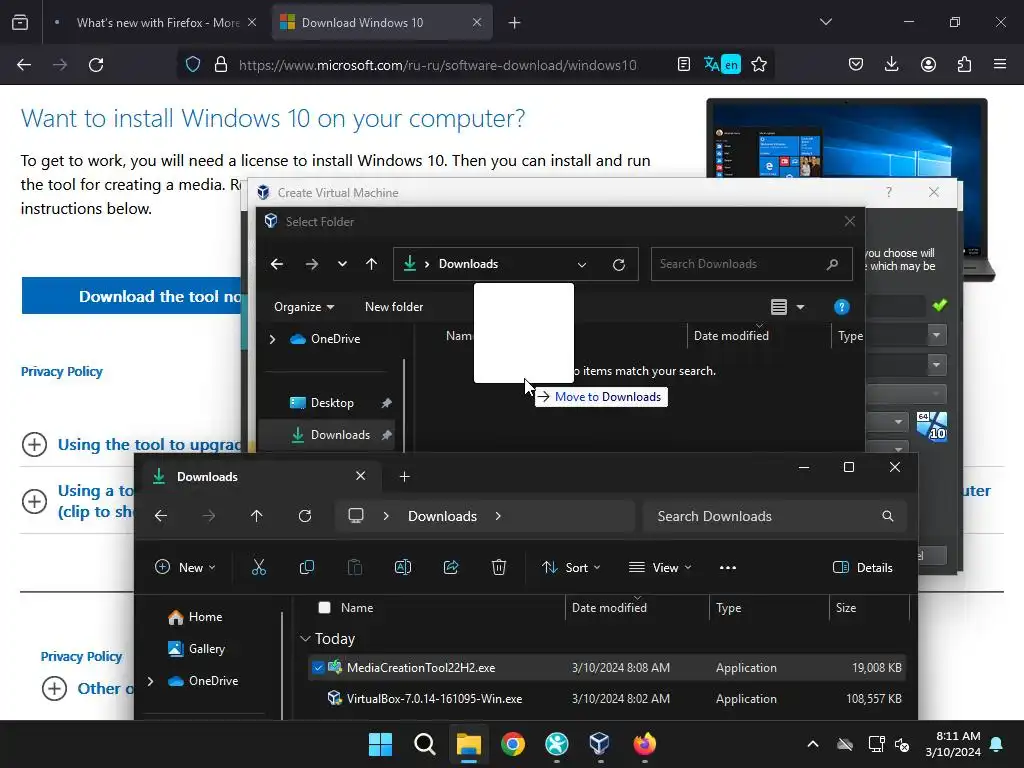The height and width of the screenshot is (768, 1024).
Task: Open Google Chrome from the taskbar
Action: (x=513, y=744)
